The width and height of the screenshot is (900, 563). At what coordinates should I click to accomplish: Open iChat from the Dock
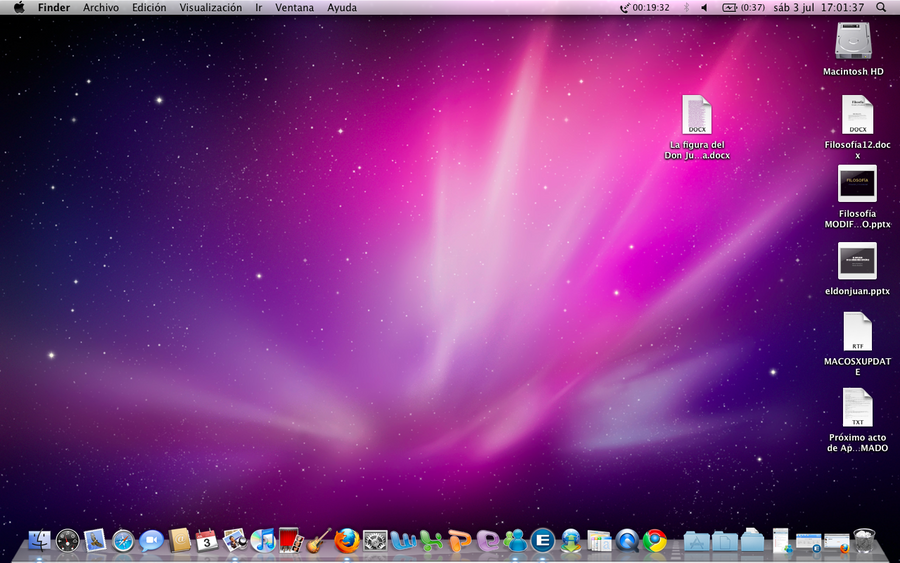[x=151, y=541]
